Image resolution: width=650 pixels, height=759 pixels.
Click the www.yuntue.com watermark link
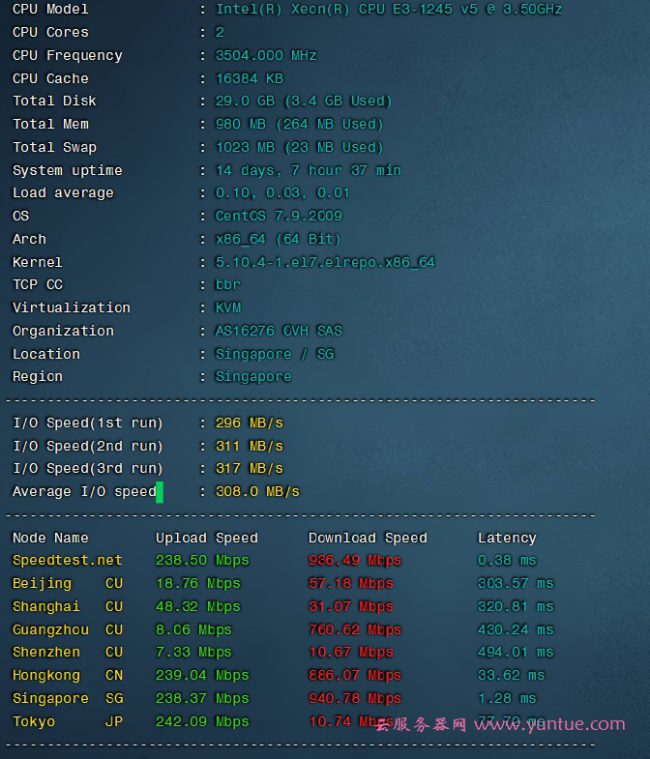[549, 724]
